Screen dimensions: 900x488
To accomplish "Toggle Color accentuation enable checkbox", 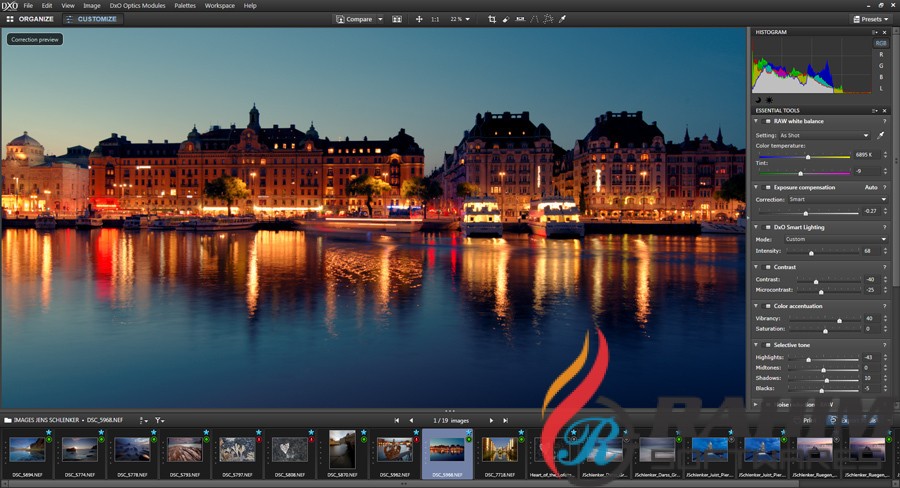I will pos(768,306).
